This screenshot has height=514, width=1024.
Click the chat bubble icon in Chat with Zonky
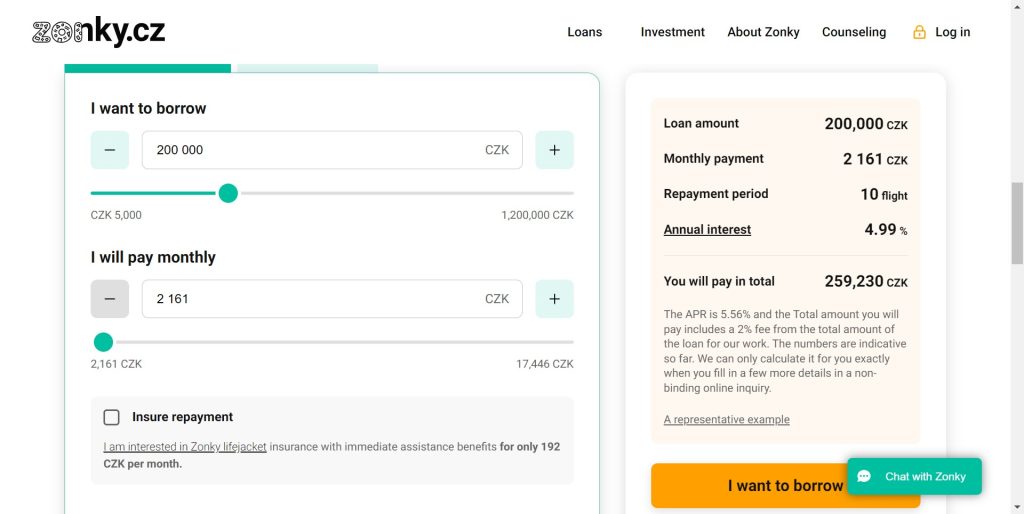pyautogui.click(x=865, y=477)
